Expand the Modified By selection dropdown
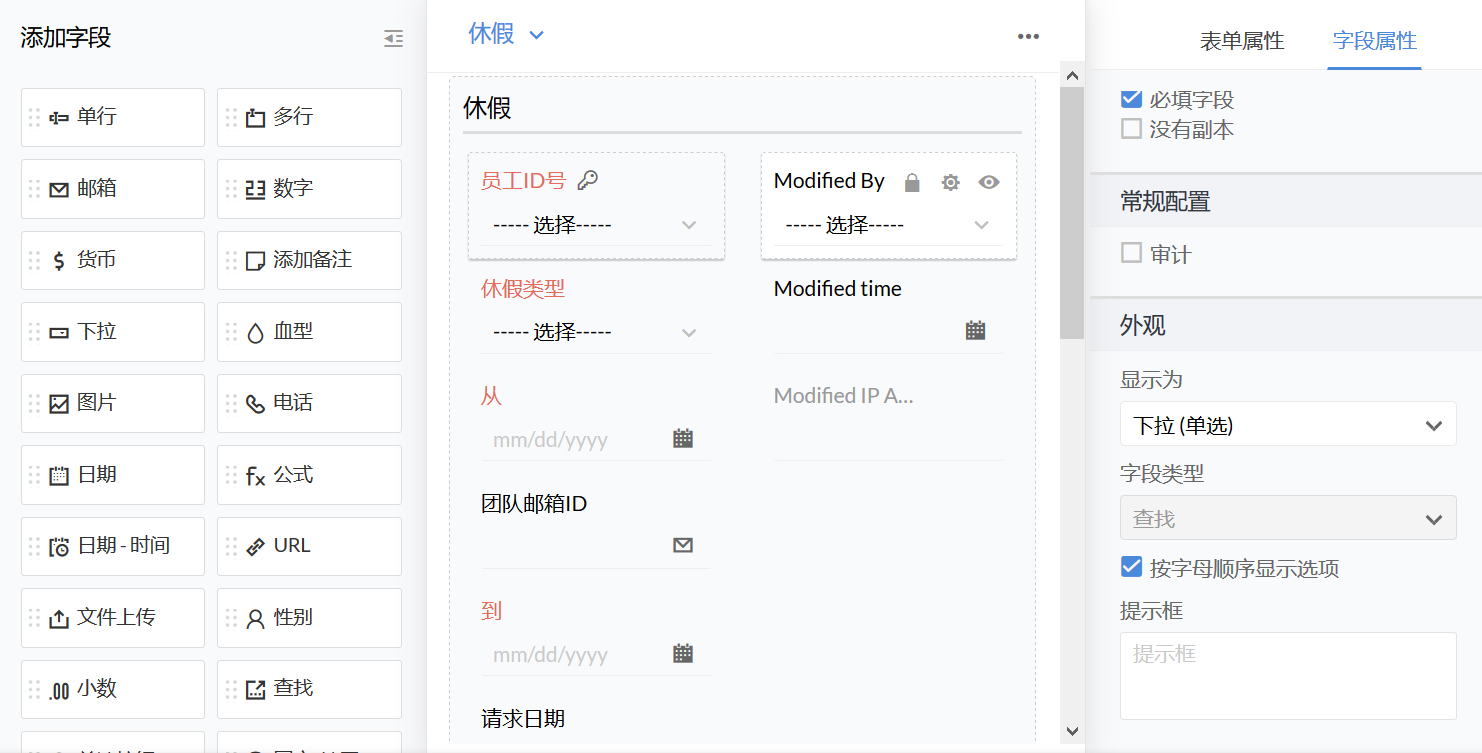The image size is (1482, 753). (888, 225)
